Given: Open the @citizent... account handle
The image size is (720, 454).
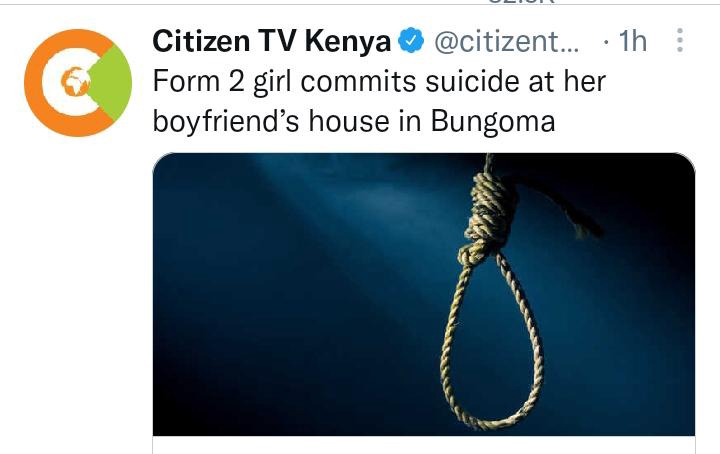Looking at the screenshot, I should tap(507, 41).
